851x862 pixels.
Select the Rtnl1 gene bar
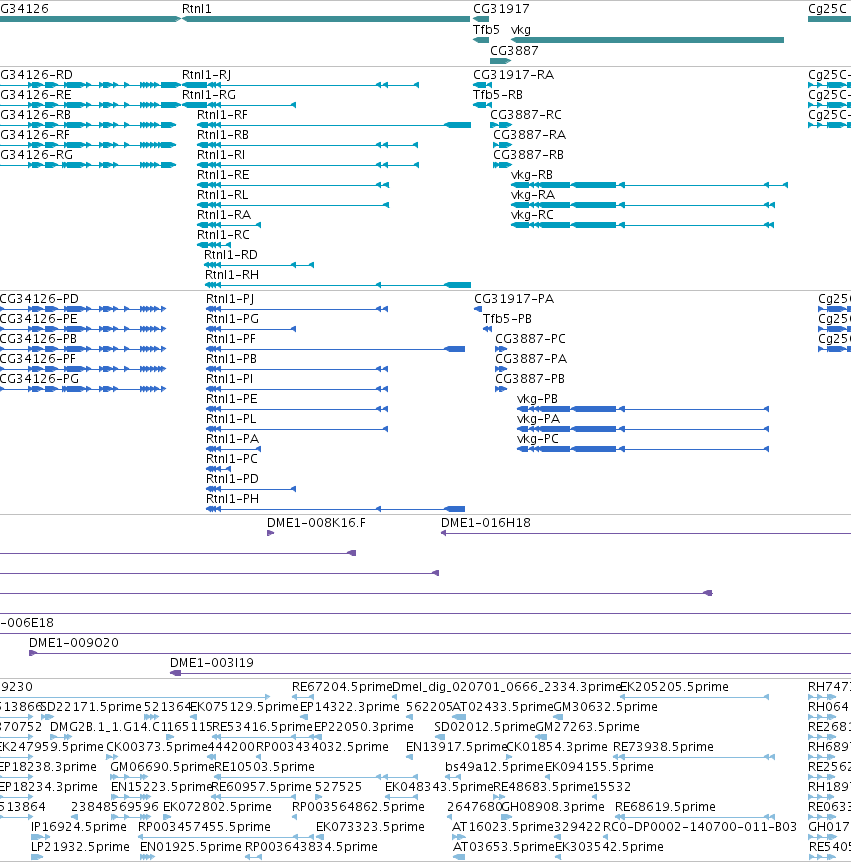click(326, 19)
